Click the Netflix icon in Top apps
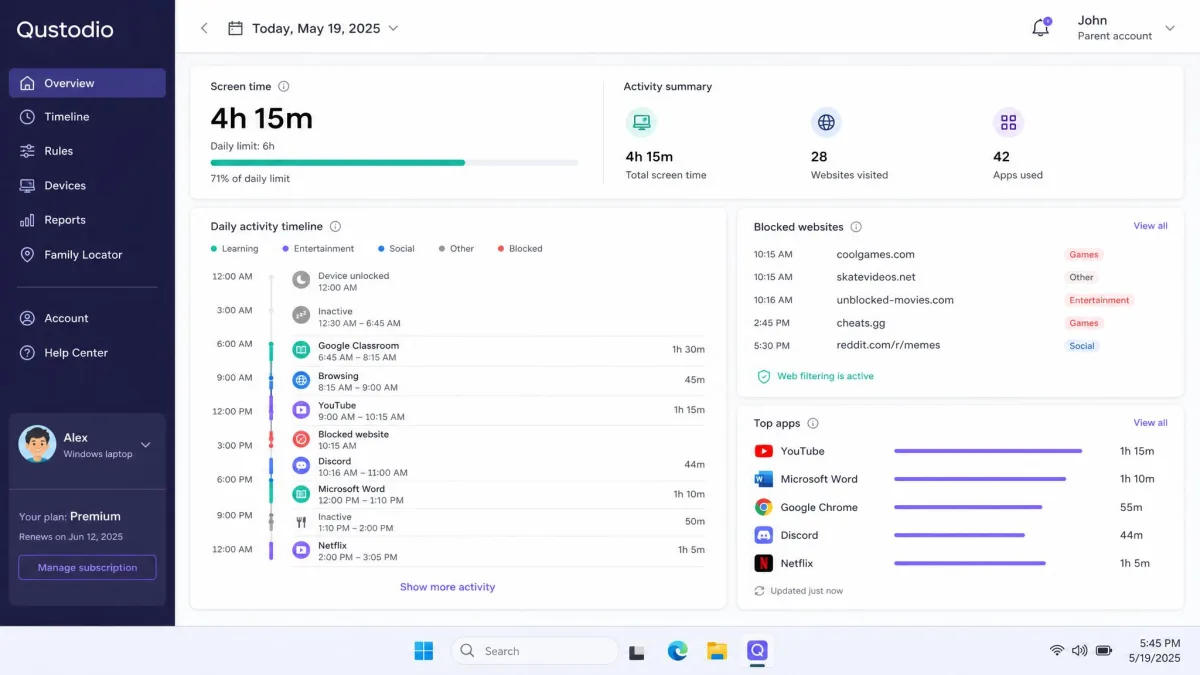The image size is (1200, 675). (x=764, y=563)
